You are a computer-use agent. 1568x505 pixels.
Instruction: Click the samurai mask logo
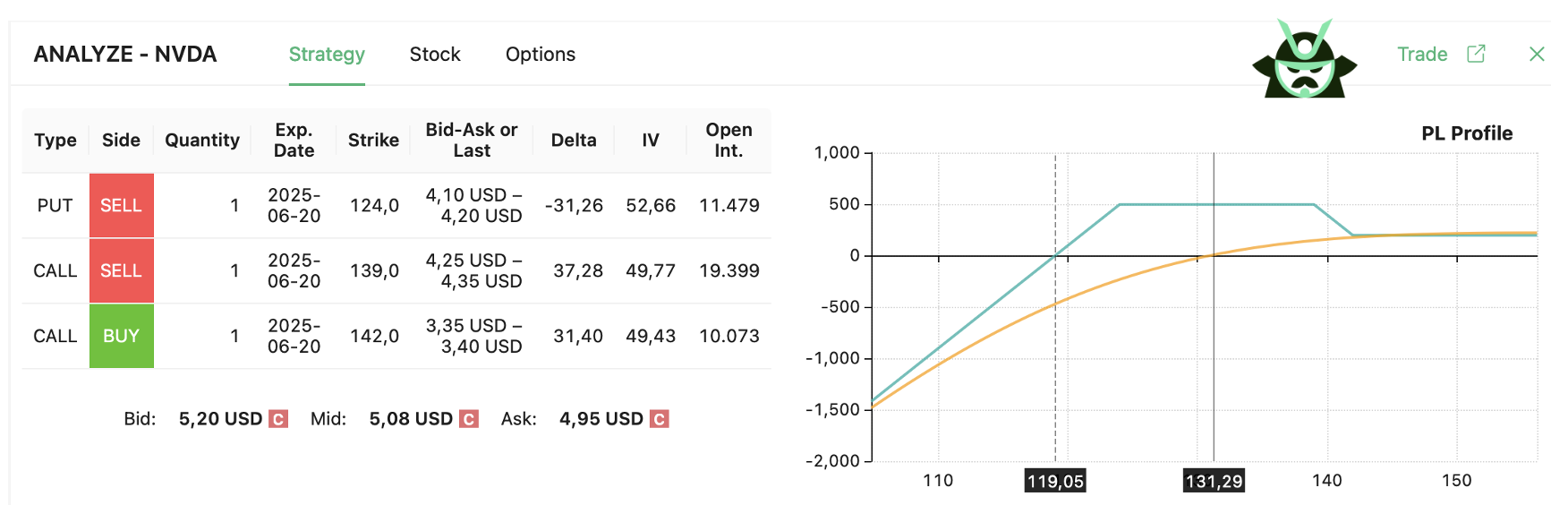(1304, 59)
